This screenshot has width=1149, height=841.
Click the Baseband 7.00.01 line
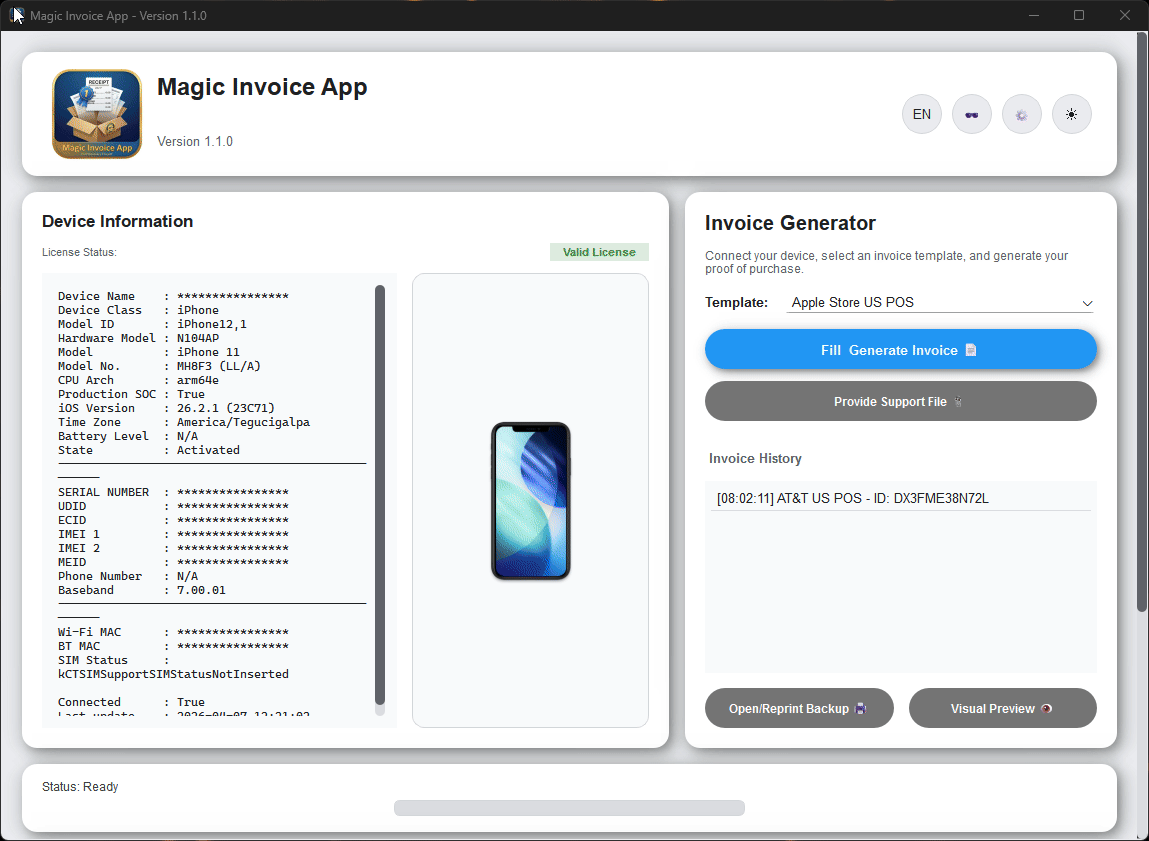141,590
